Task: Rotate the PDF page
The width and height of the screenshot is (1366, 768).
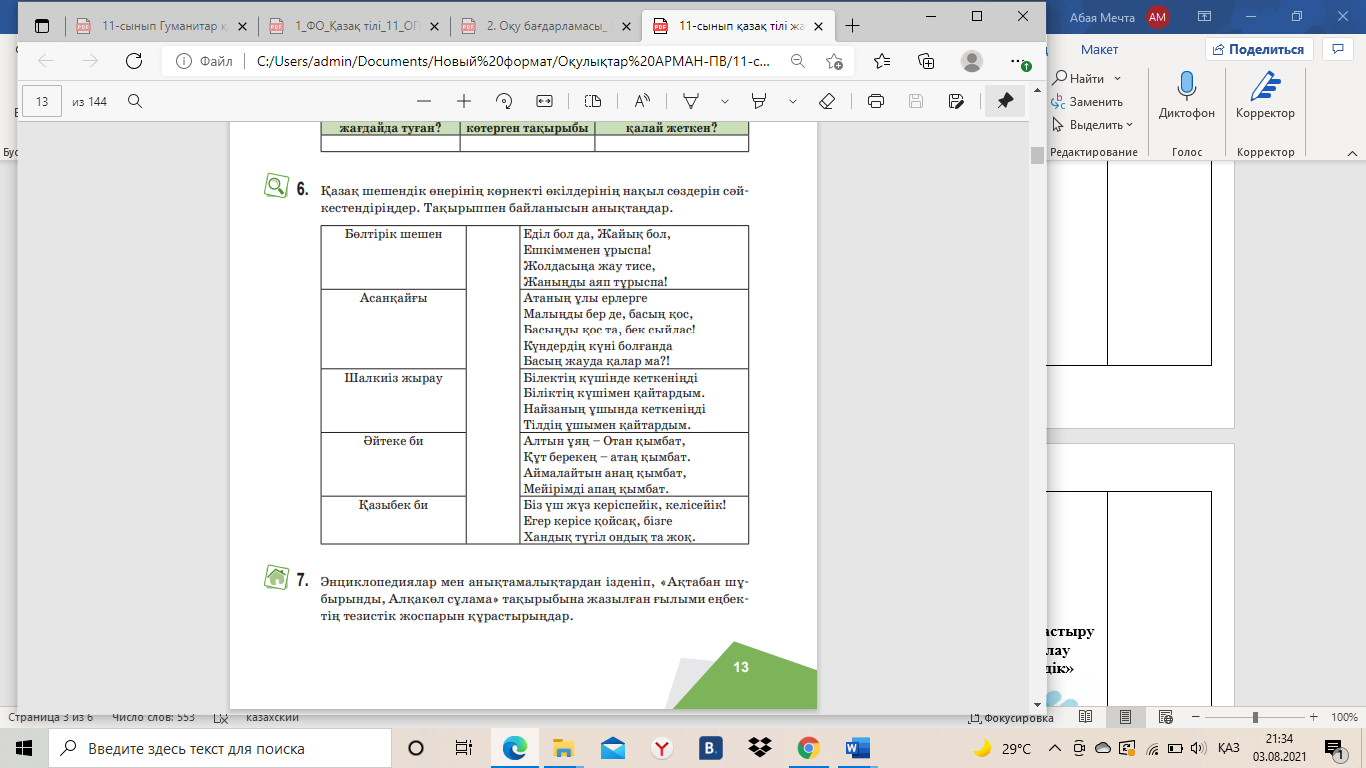Action: point(504,101)
